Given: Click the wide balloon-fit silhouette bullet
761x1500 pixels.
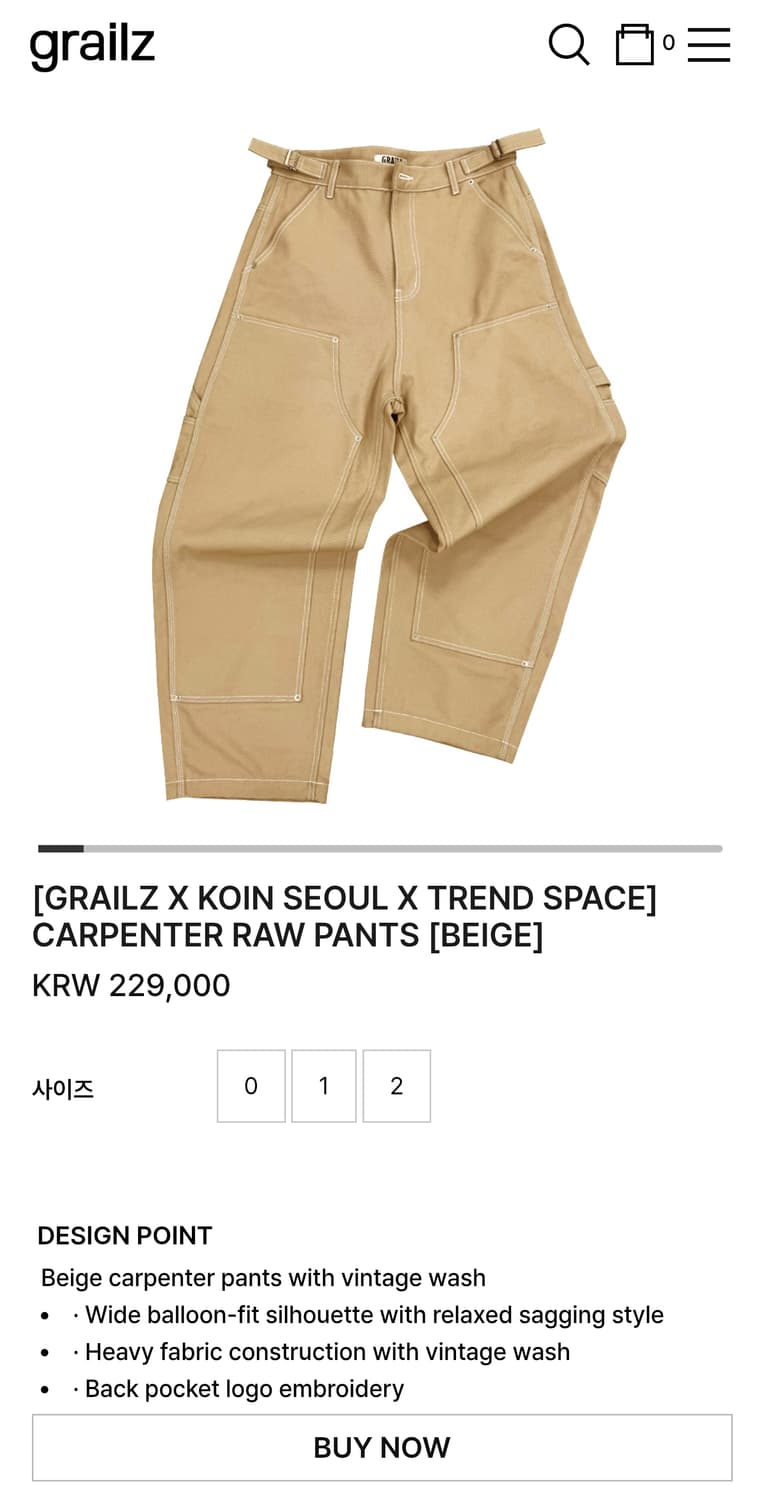Looking at the screenshot, I should coord(368,1315).
